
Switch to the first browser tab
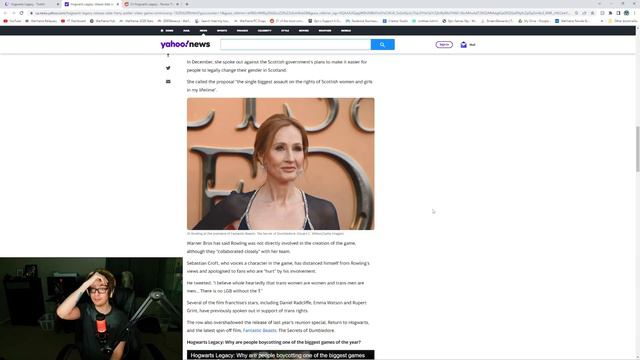click(x=31, y=4)
